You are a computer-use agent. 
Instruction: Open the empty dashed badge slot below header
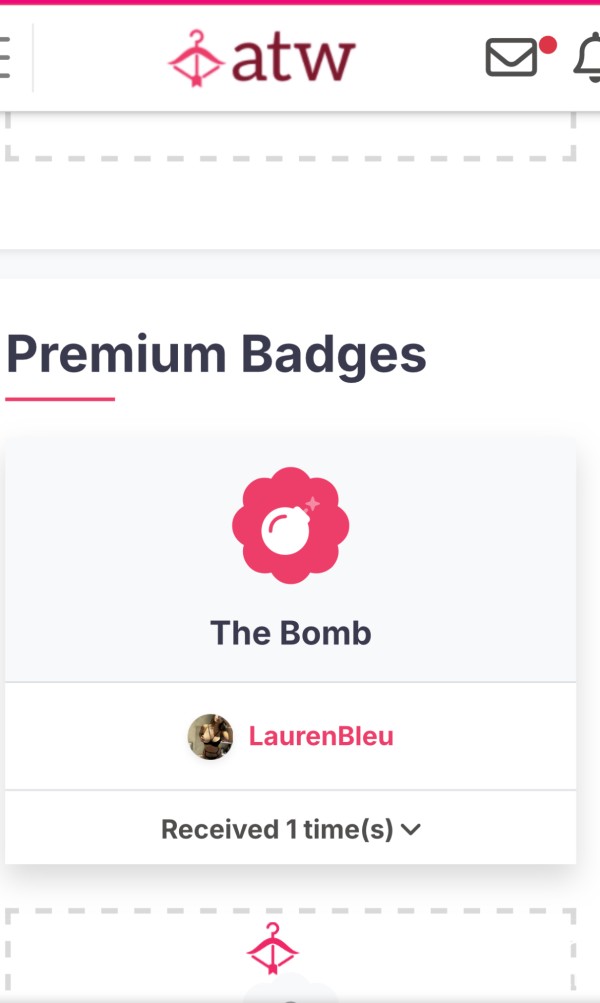(x=290, y=137)
